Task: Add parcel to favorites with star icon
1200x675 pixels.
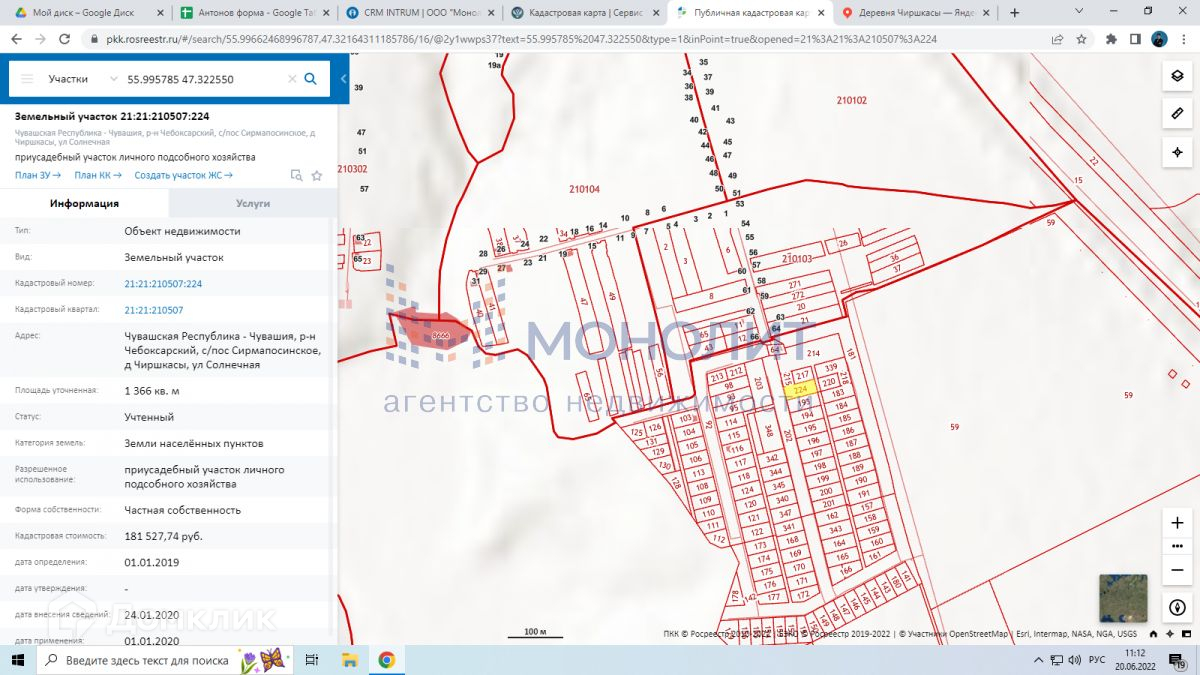Action: coord(317,175)
